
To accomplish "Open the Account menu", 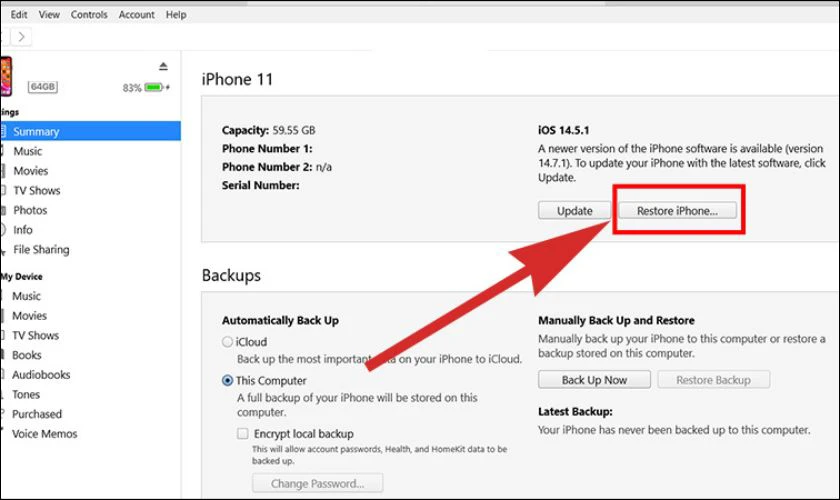I will (x=137, y=14).
